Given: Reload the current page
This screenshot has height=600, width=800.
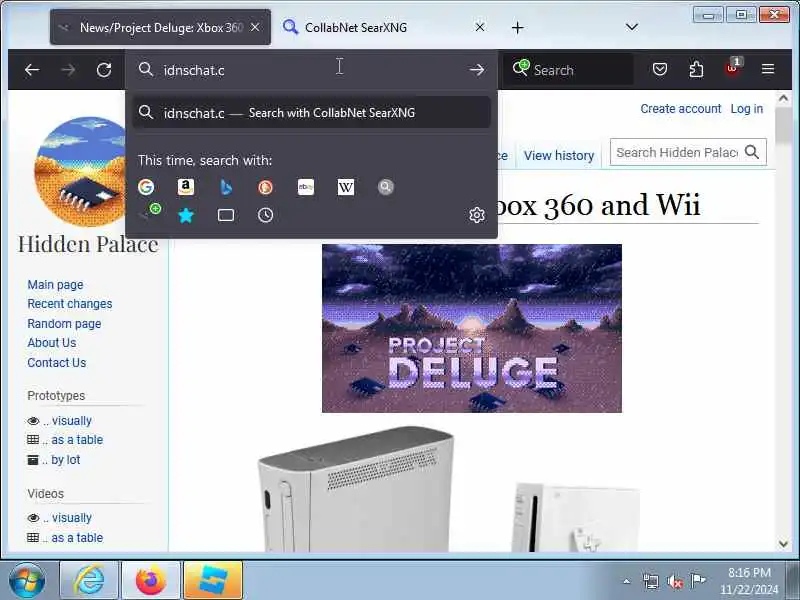Looking at the screenshot, I should 104,70.
